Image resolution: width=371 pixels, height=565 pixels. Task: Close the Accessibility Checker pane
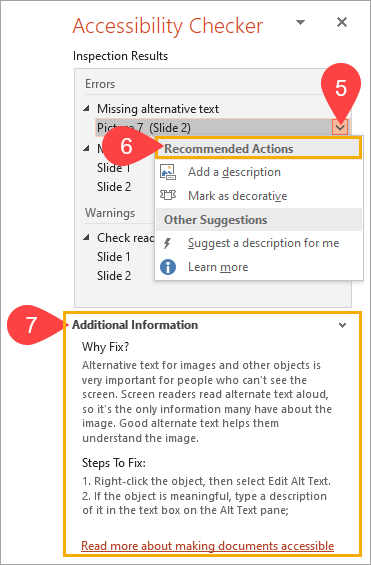click(342, 22)
